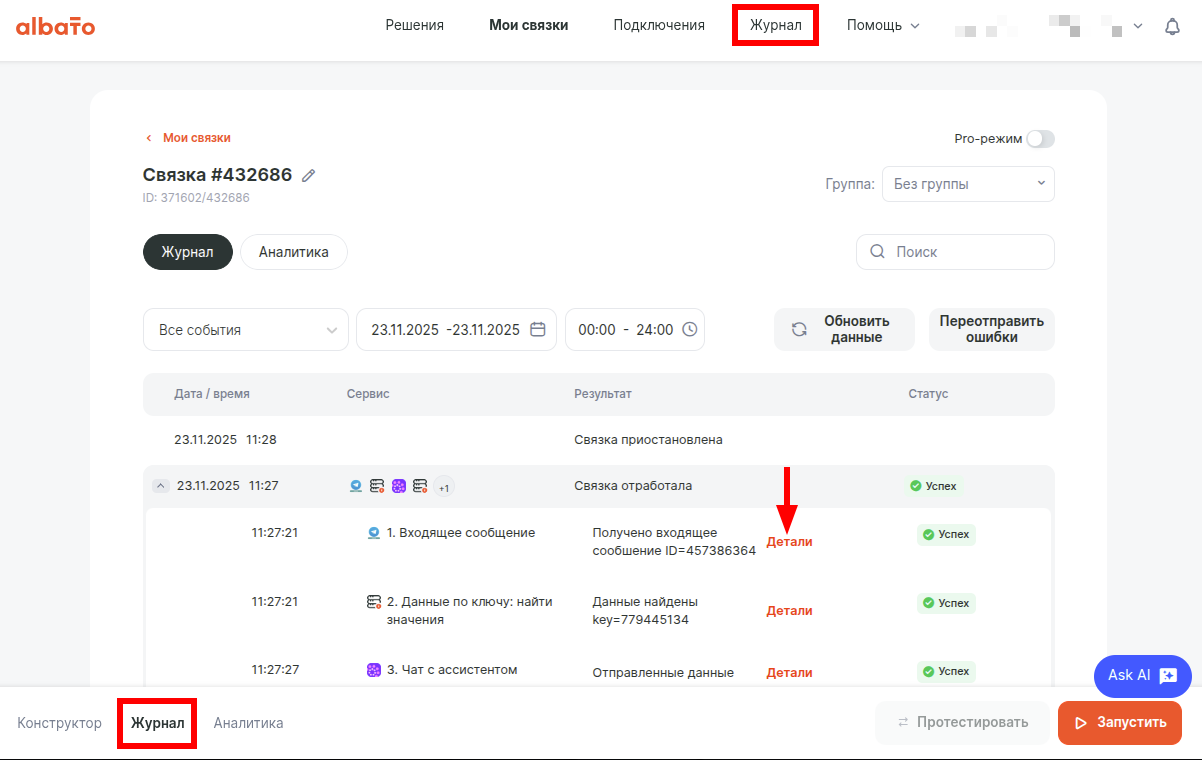Image resolution: width=1202 pixels, height=760 pixels.
Task: Open the Все события filter dropdown
Action: point(246,330)
